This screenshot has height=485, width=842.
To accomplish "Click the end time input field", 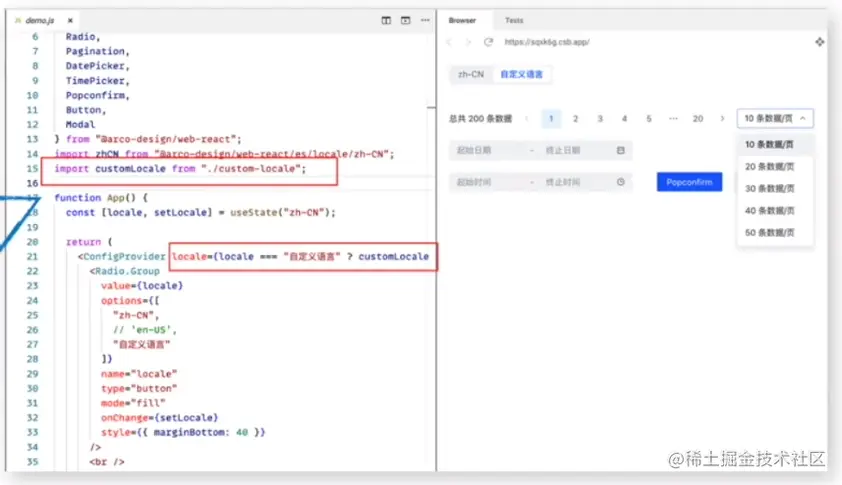I will pos(575,182).
